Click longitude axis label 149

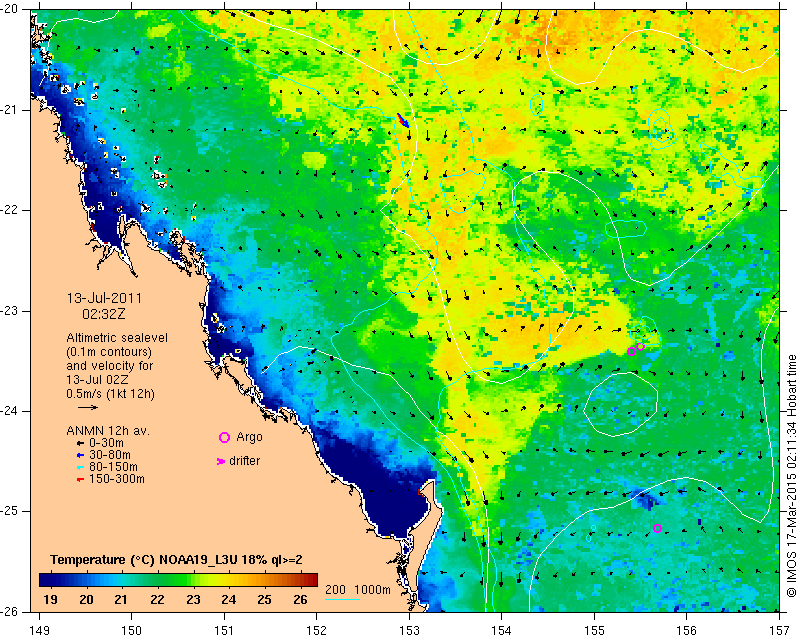point(39,631)
